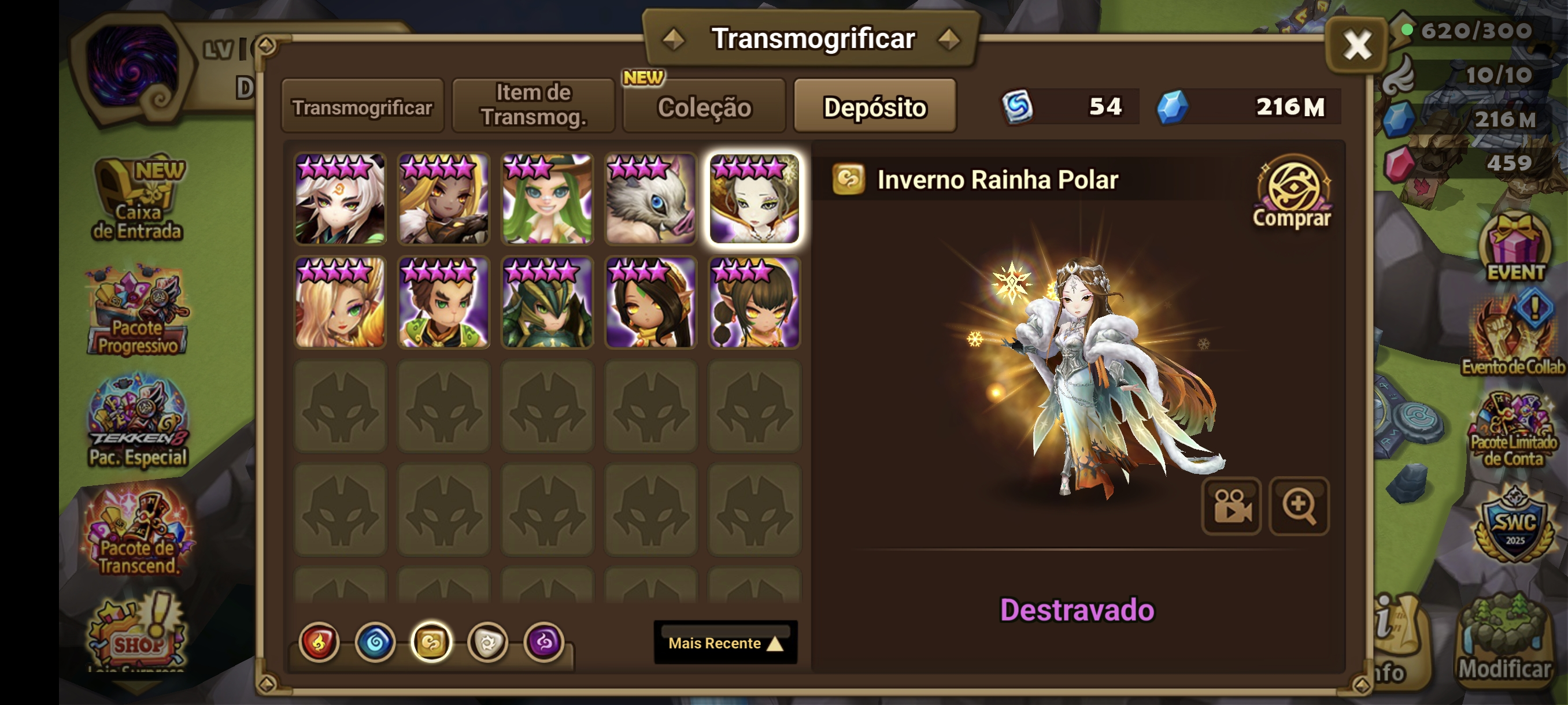The height and width of the screenshot is (705, 1568).
Task: Select the boar-mask character thumbnail
Action: click(650, 198)
